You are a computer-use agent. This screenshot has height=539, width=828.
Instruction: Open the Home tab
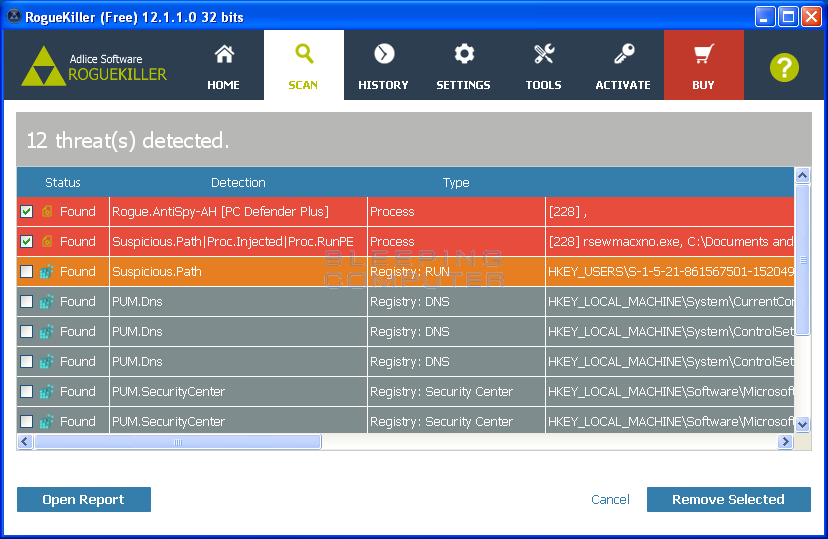point(223,65)
